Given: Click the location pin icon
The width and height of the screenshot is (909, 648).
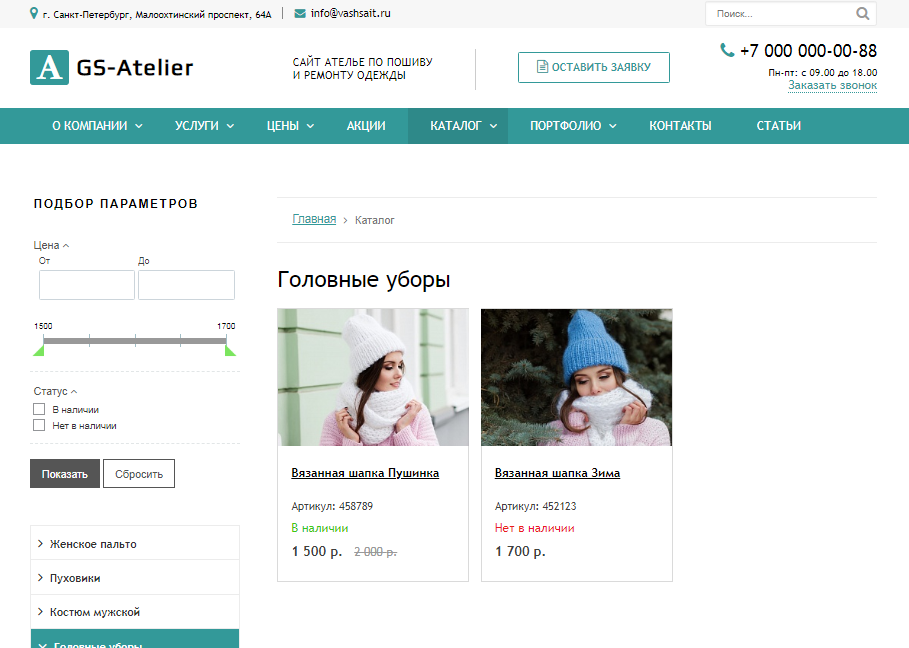Looking at the screenshot, I should tap(35, 14).
